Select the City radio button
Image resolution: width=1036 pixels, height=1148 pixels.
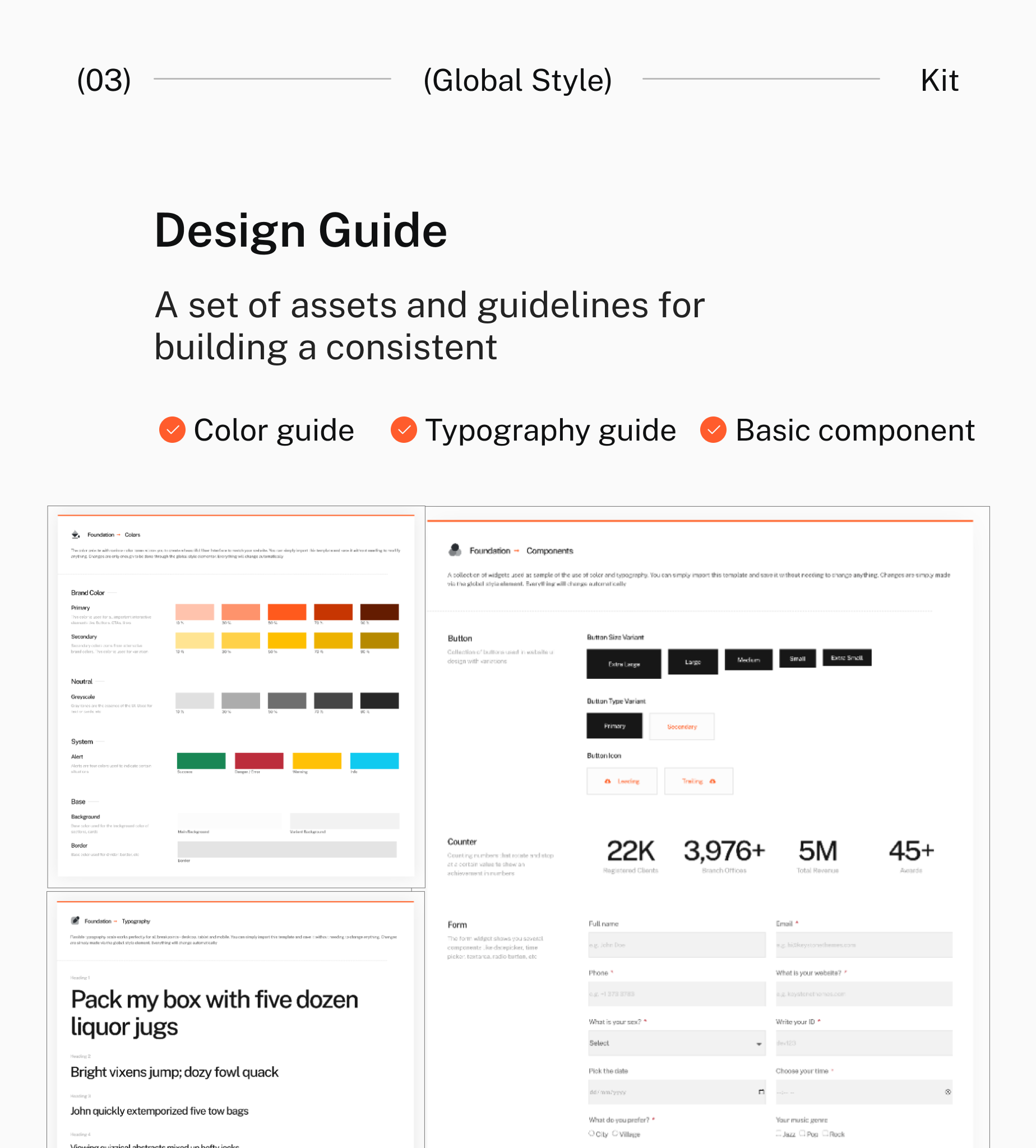[591, 1133]
